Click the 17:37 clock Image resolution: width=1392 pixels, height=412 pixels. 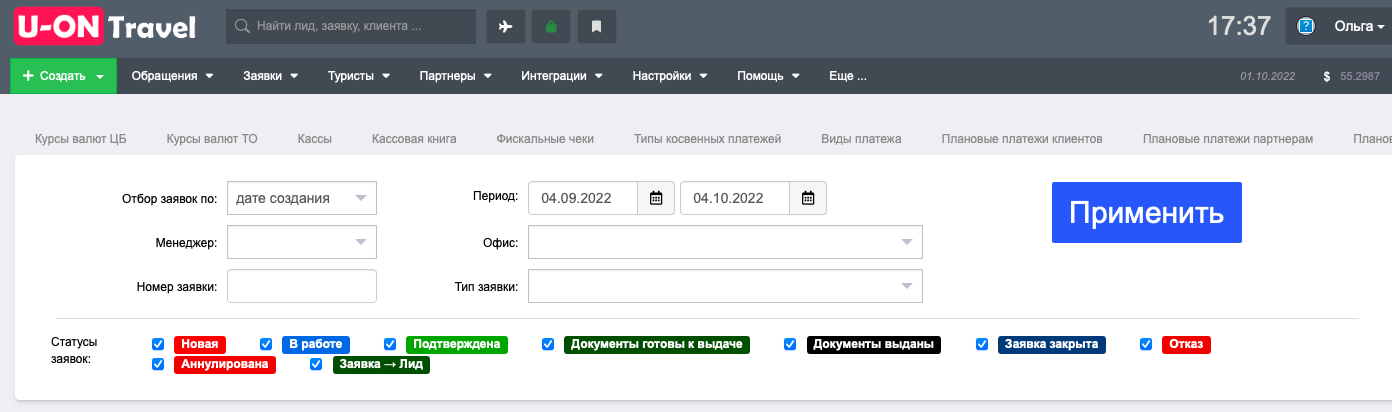coord(1239,27)
